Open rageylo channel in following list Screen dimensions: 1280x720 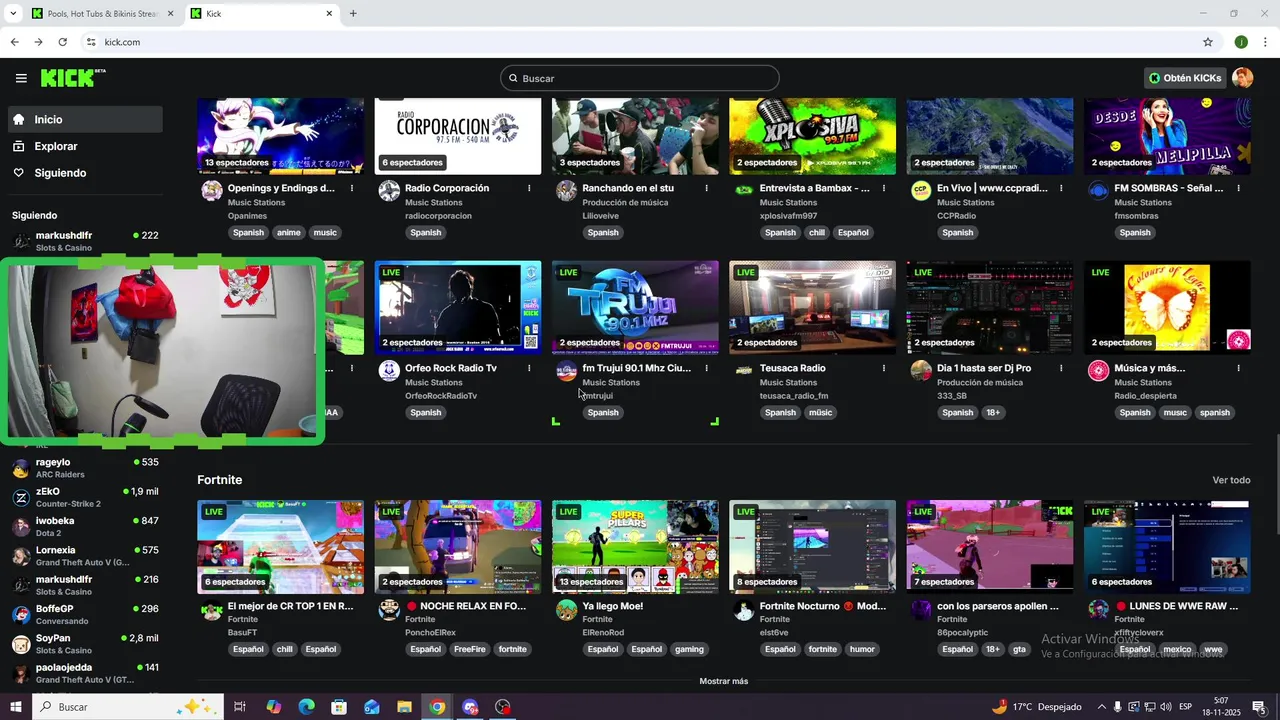point(85,468)
